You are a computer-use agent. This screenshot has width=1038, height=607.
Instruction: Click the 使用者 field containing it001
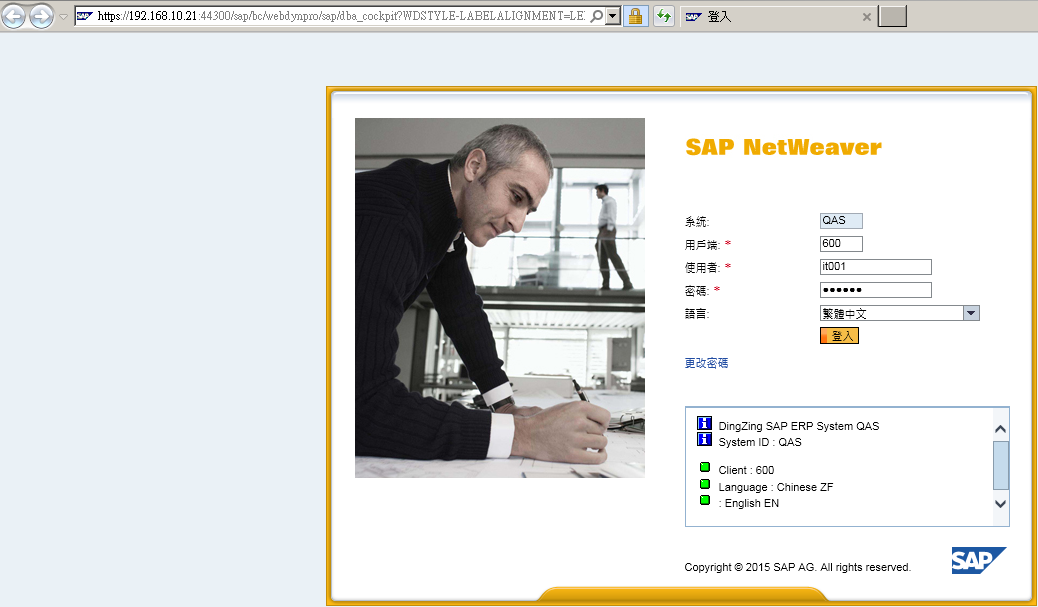875,267
